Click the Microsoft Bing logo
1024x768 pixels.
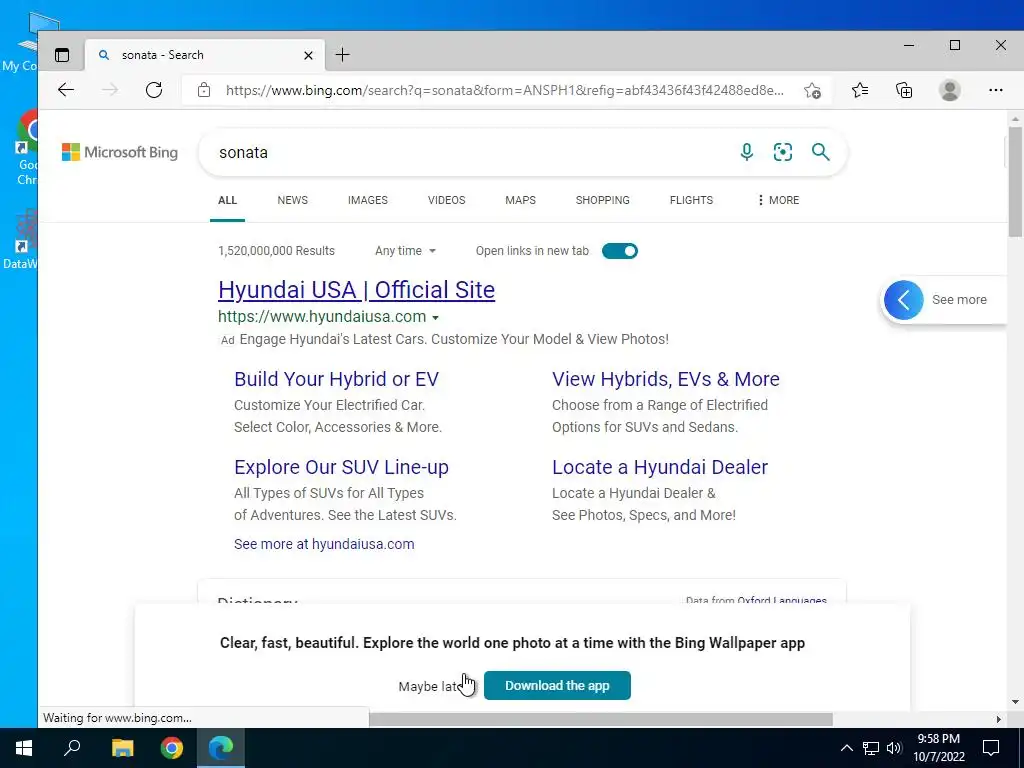[x=120, y=152]
